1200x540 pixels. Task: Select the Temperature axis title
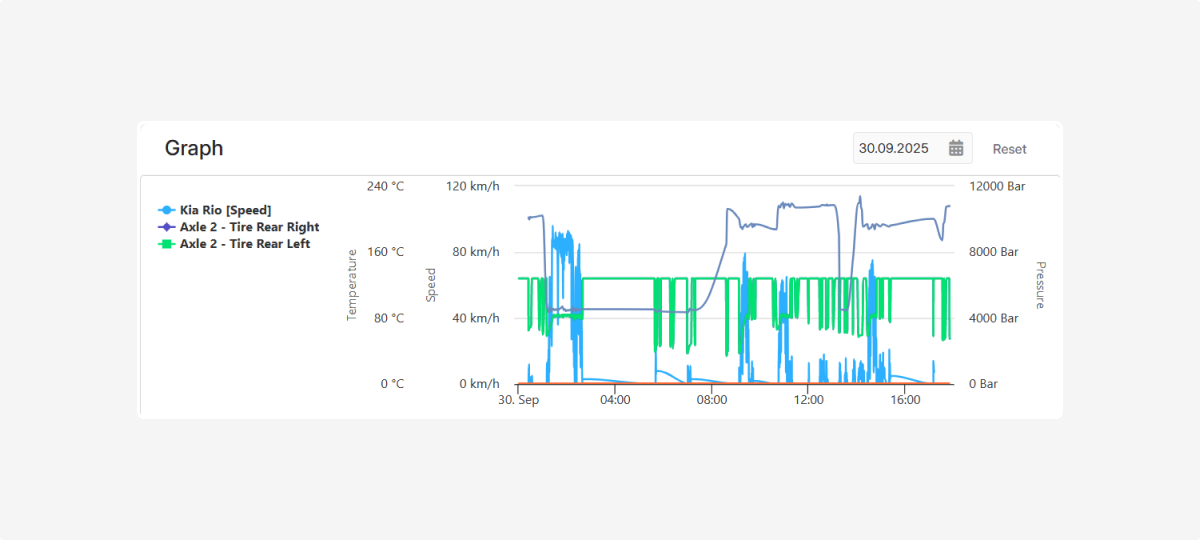tap(352, 285)
